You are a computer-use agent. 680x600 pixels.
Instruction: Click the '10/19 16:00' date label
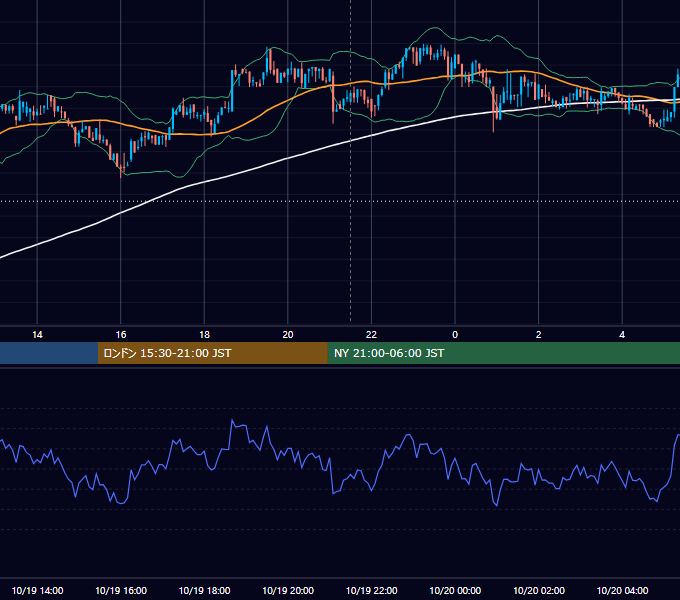(121, 590)
